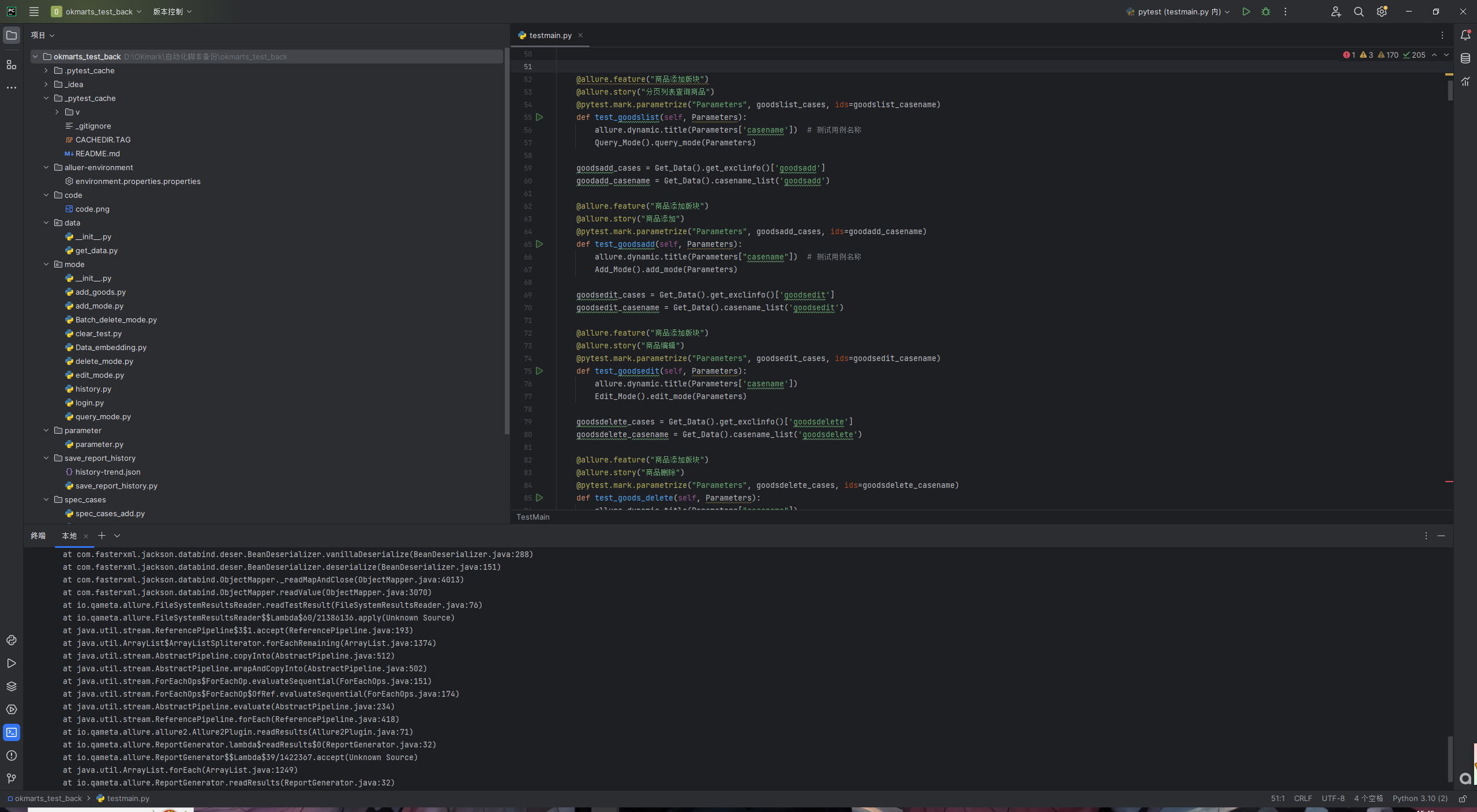Open the Problems tool window
The image size is (1477, 812).
pyautogui.click(x=12, y=755)
